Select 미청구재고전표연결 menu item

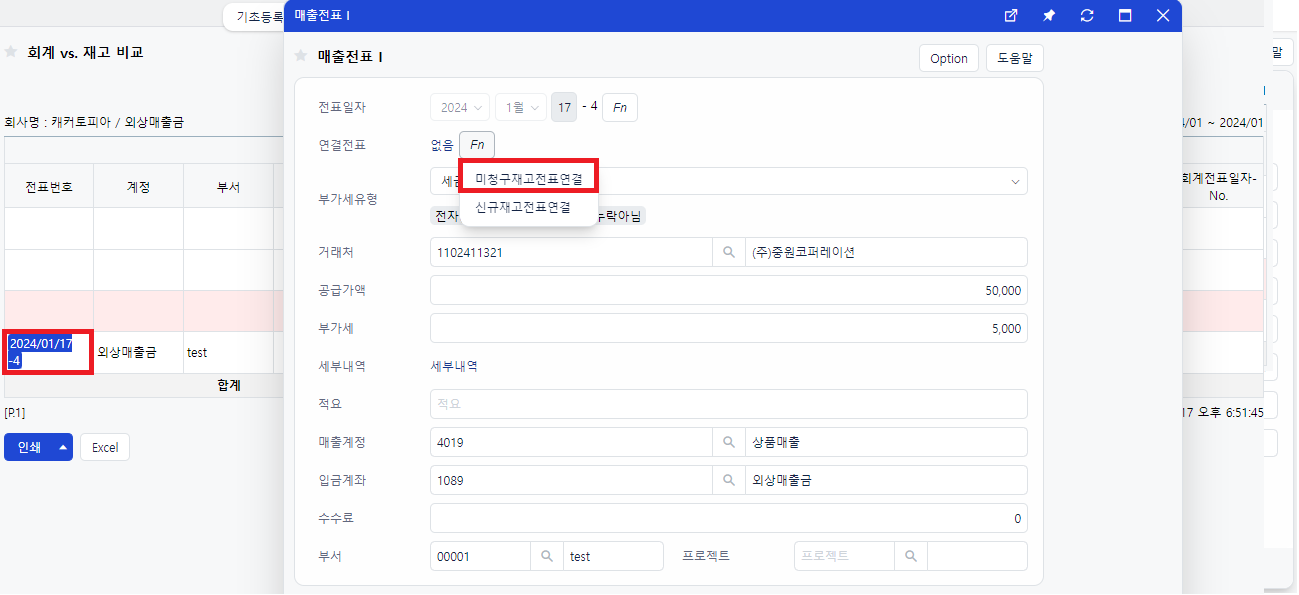coord(528,179)
